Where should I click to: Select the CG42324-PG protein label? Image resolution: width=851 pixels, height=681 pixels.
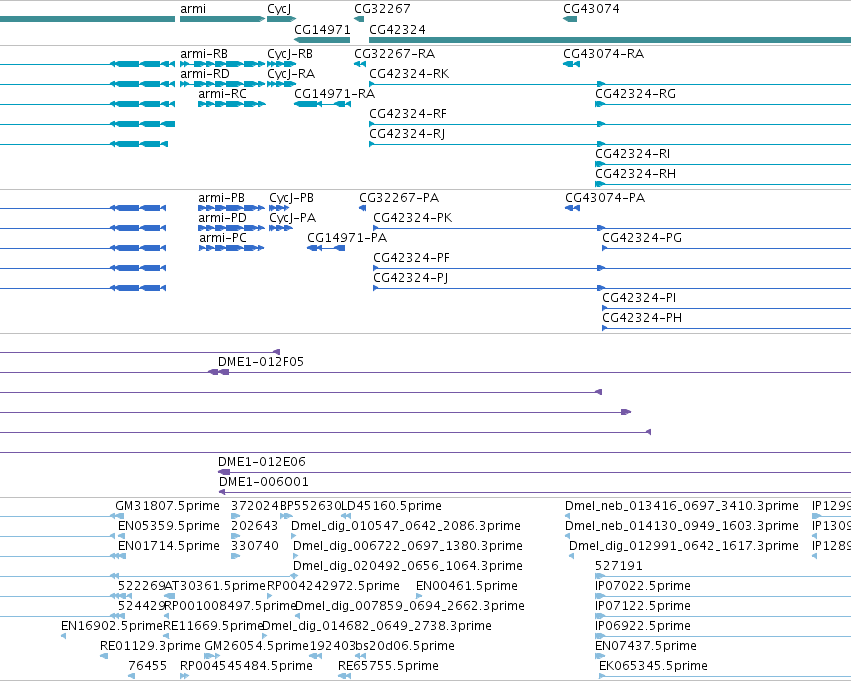(642, 238)
